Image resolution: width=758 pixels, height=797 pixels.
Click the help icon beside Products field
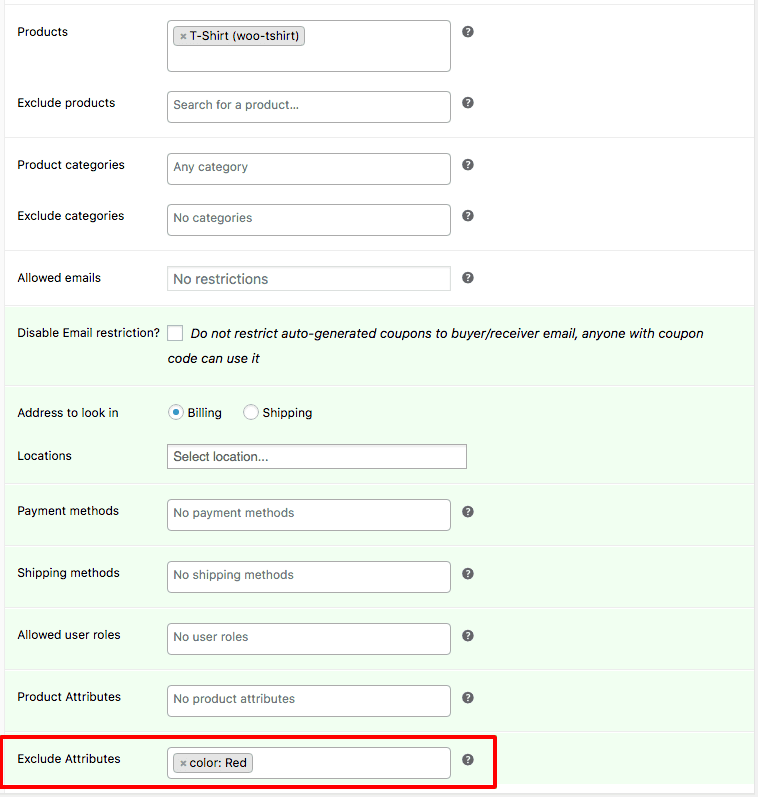468,32
